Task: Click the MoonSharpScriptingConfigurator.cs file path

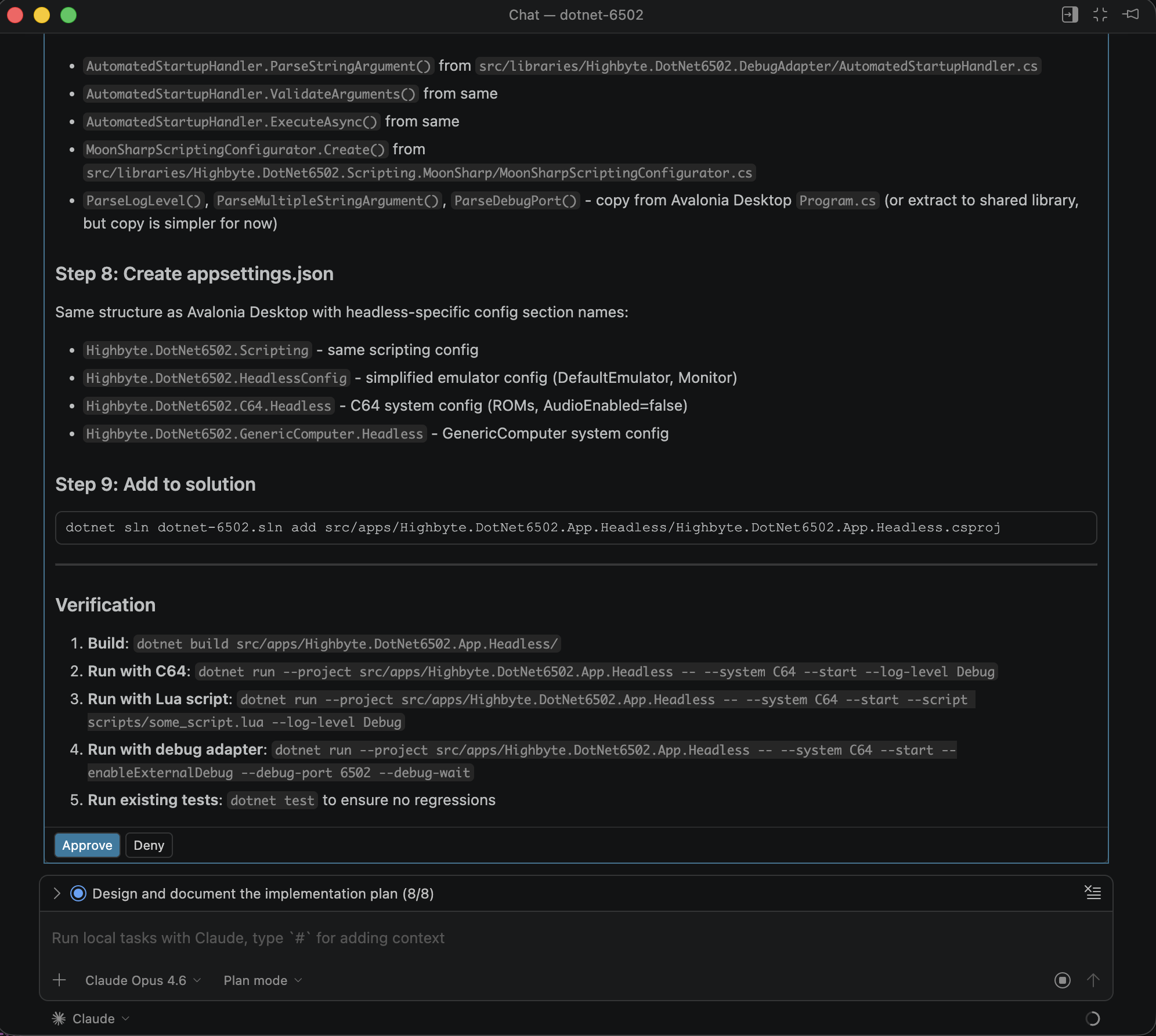Action: coord(419,173)
